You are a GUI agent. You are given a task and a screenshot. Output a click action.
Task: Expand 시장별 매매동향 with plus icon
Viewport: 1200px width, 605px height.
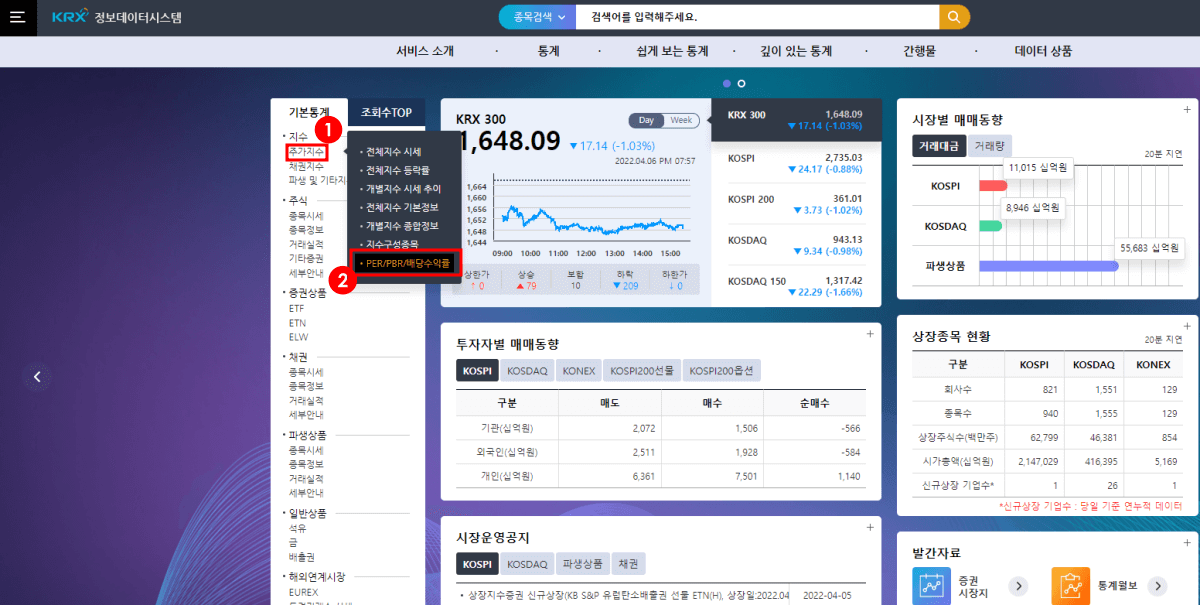[1187, 110]
